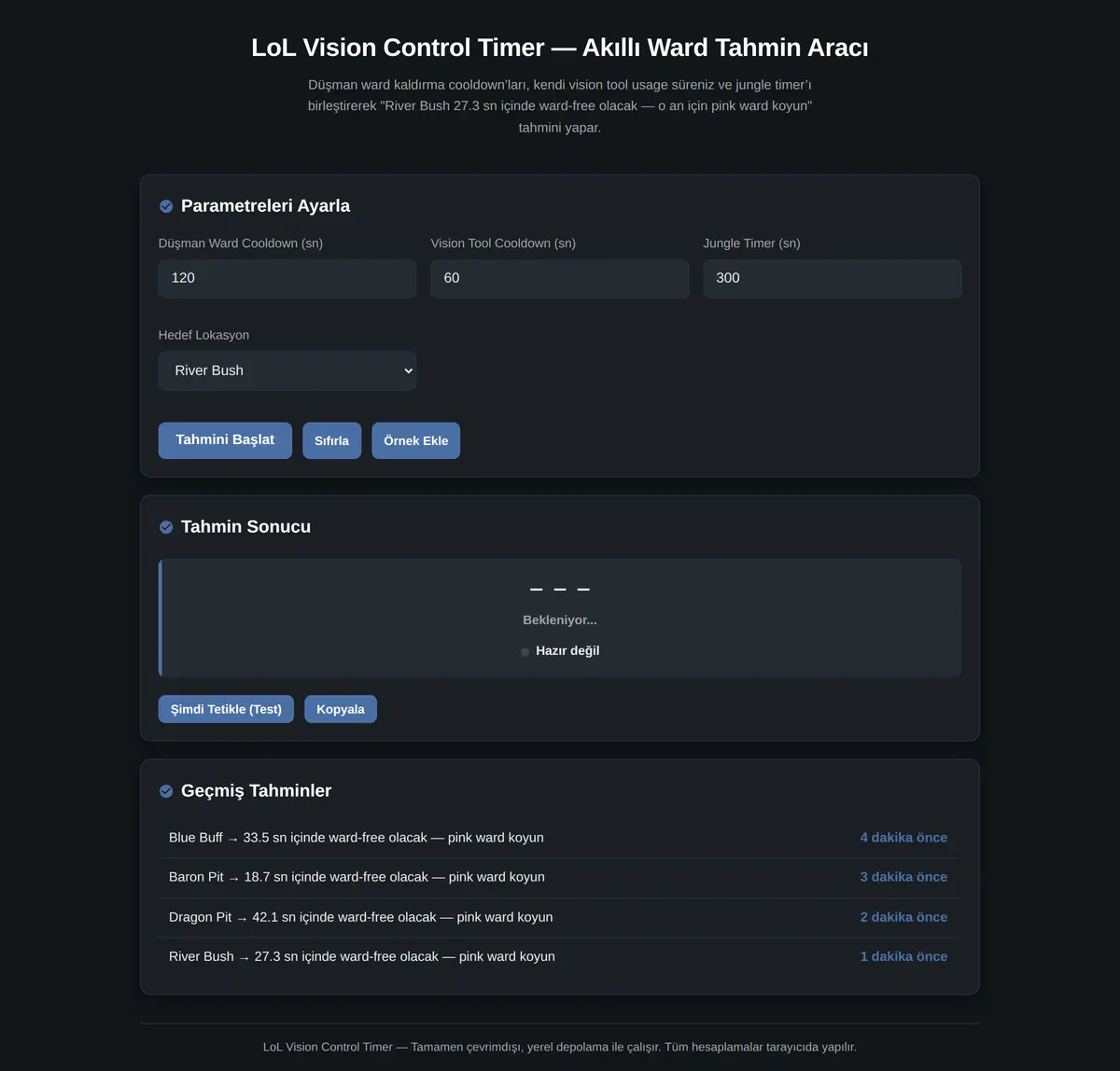The height and width of the screenshot is (1071, 1120).
Task: Click the Düşman Ward Cooldown (sn) label
Action: (241, 243)
